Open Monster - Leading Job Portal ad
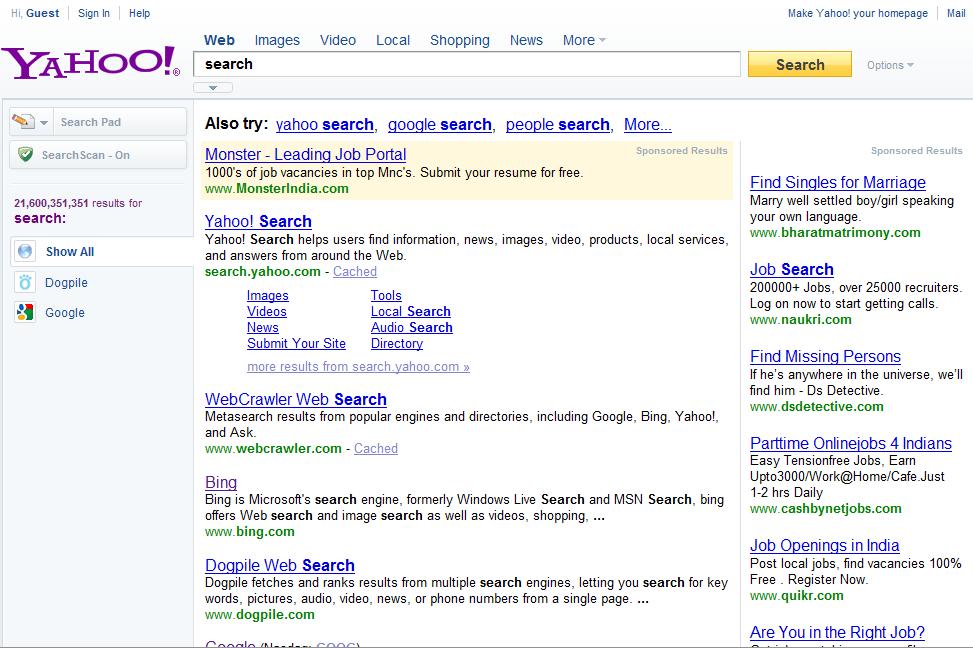 click(x=305, y=154)
